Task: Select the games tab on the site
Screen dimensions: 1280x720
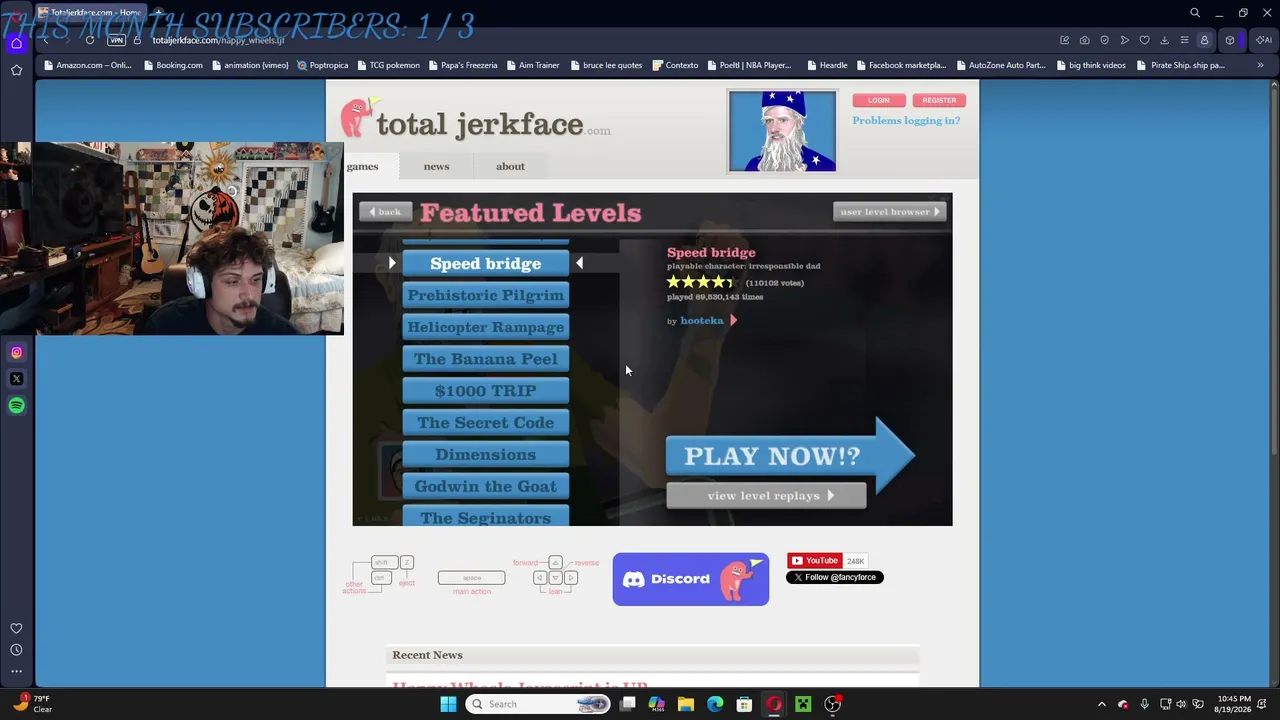Action: 362,166
